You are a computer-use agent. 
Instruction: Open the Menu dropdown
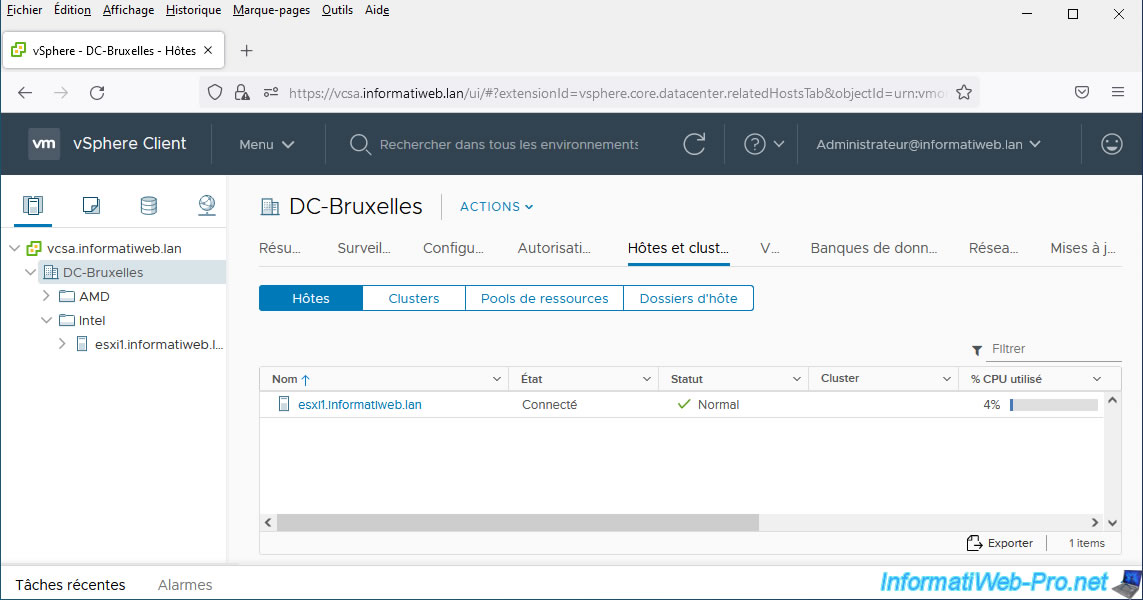tap(267, 144)
